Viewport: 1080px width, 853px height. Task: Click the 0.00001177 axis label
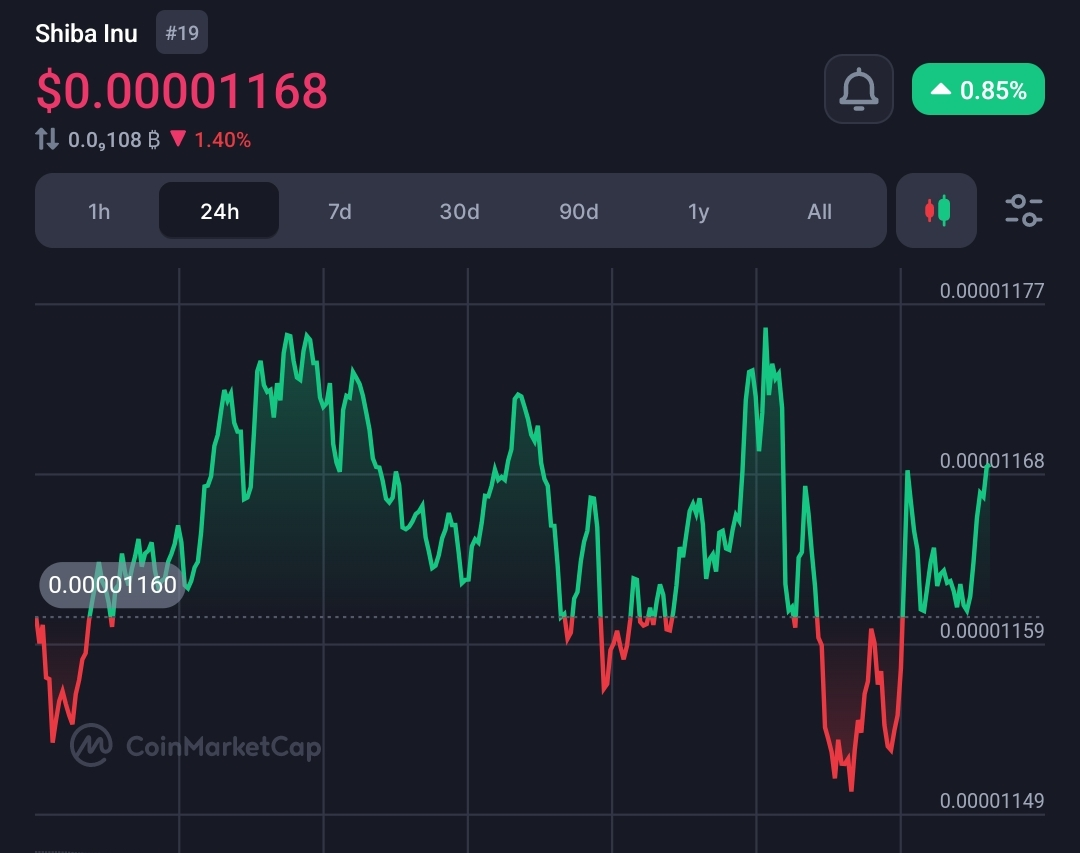(992, 291)
